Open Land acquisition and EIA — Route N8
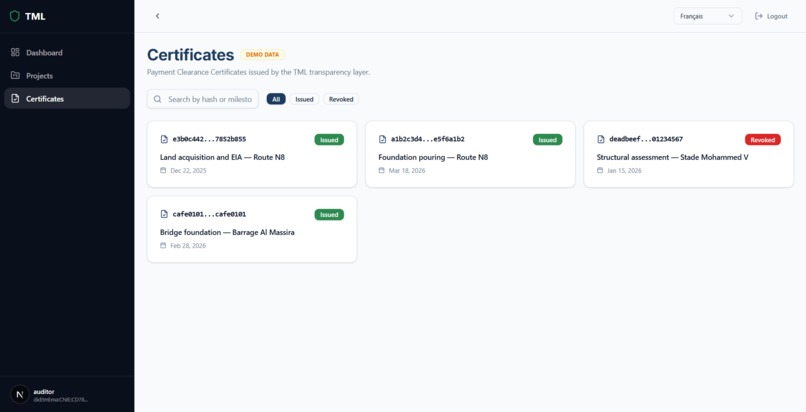 (x=222, y=157)
